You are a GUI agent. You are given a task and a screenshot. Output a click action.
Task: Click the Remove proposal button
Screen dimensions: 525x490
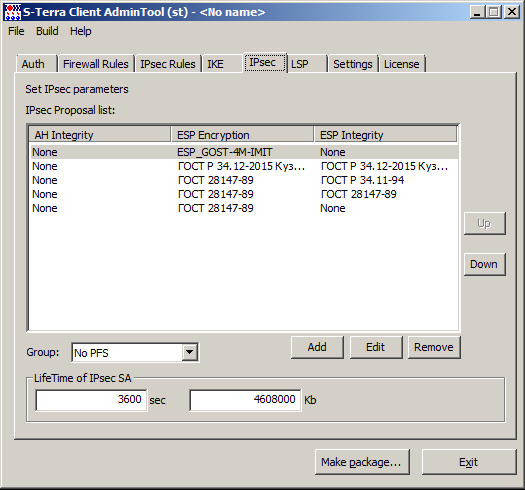pyautogui.click(x=434, y=347)
